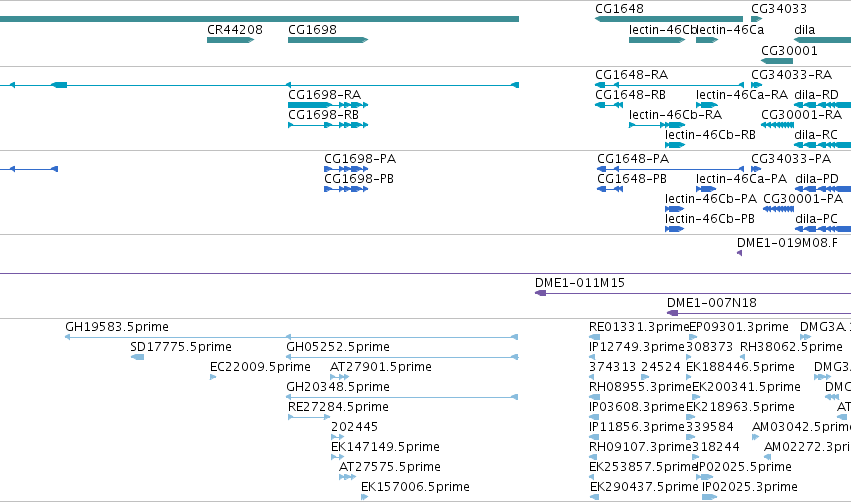Viewport: 851px width, 502px height.
Task: Select the CG1698-RB transcript
Action: [x=328, y=125]
